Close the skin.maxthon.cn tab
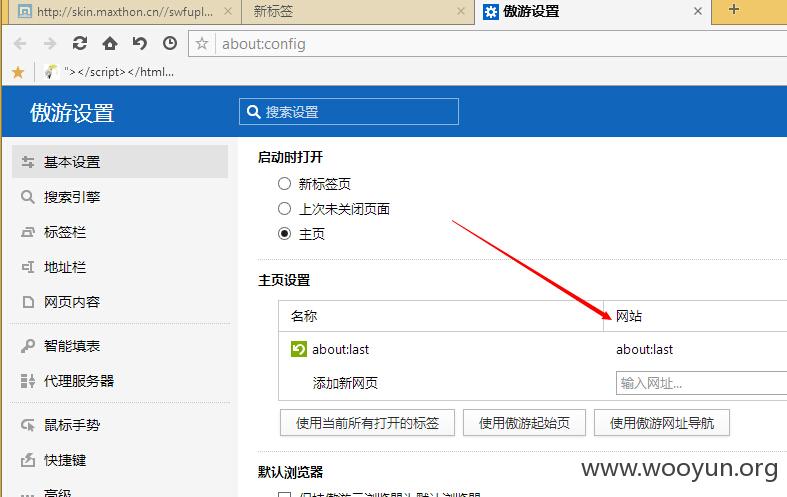Screen dimensions: 787x497 [x=228, y=11]
